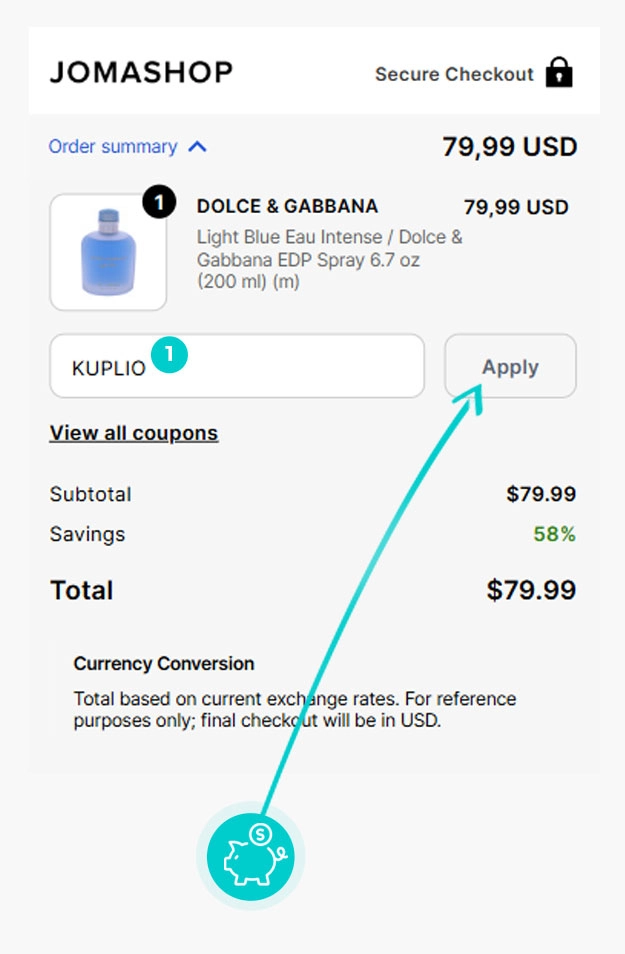Click the black quantity badge on product

coord(159,202)
